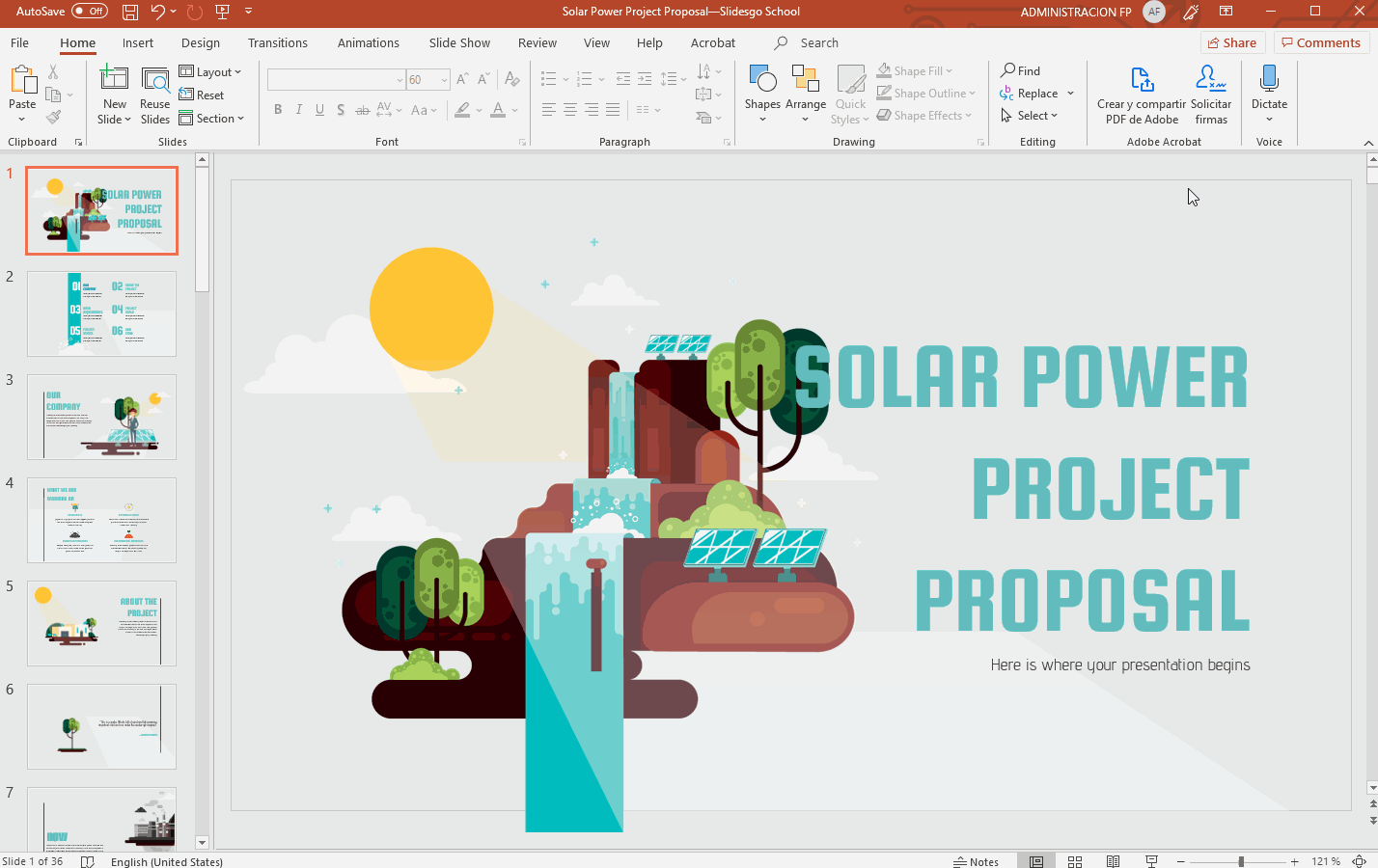The image size is (1378, 868).
Task: Click the New Slide icon
Action: (114, 80)
